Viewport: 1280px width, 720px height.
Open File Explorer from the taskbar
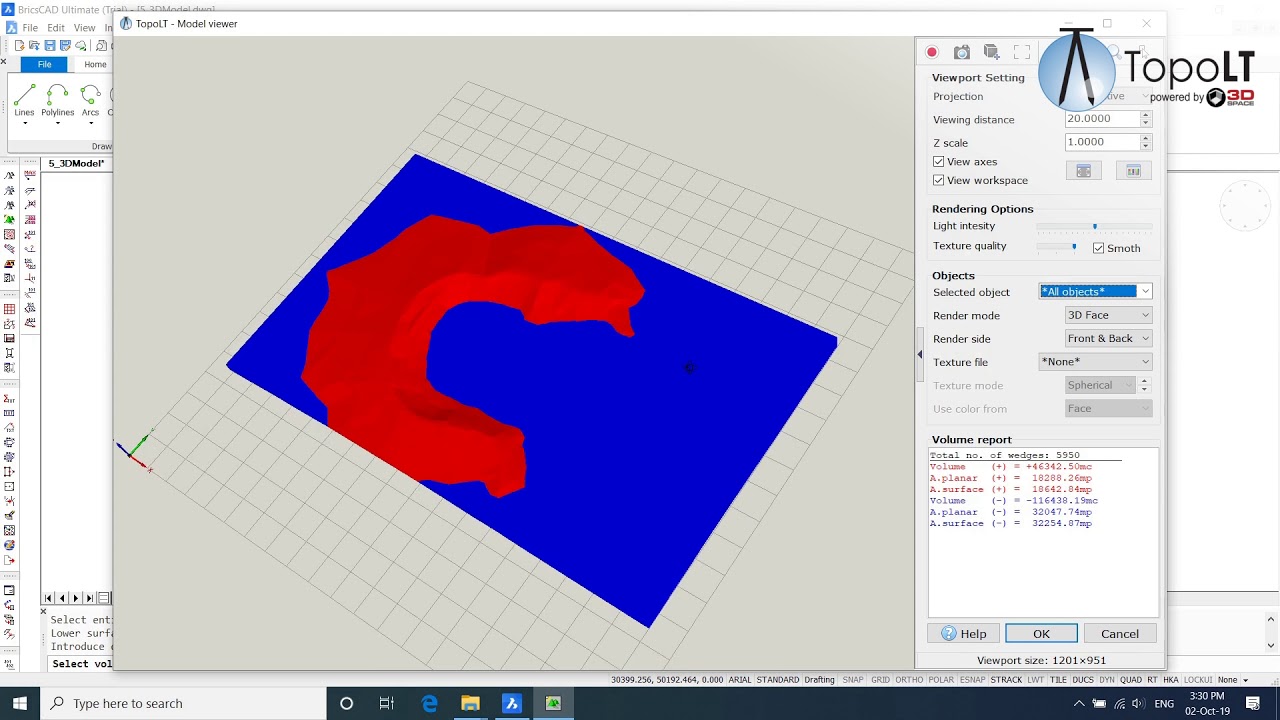[x=470, y=704]
